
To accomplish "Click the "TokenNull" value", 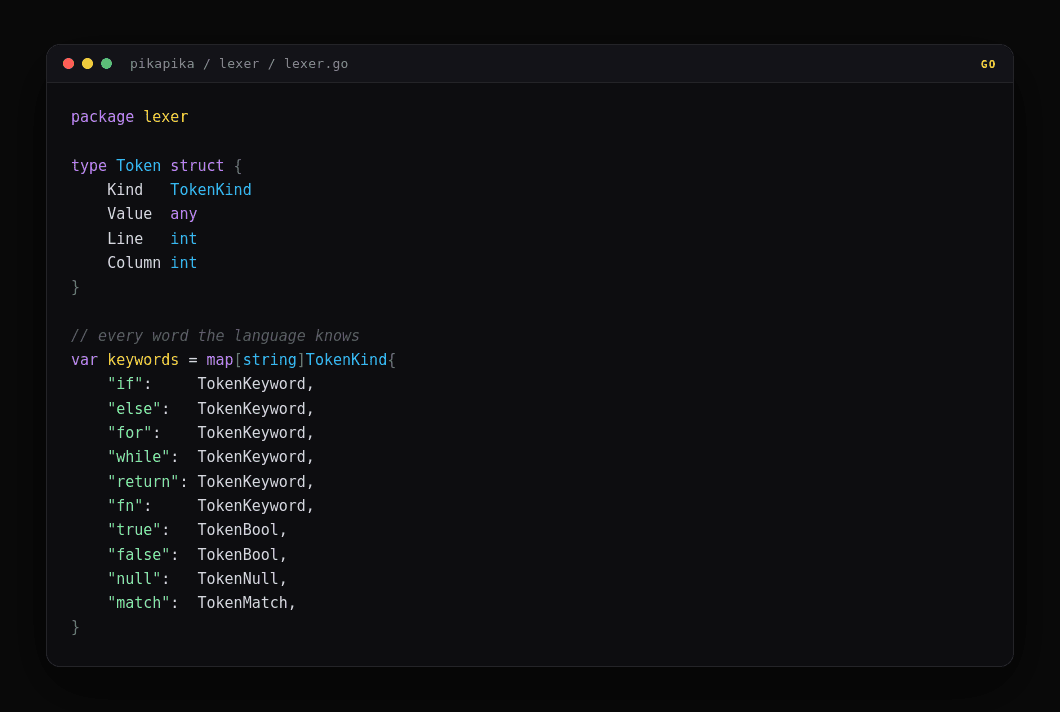I will [x=238, y=579].
